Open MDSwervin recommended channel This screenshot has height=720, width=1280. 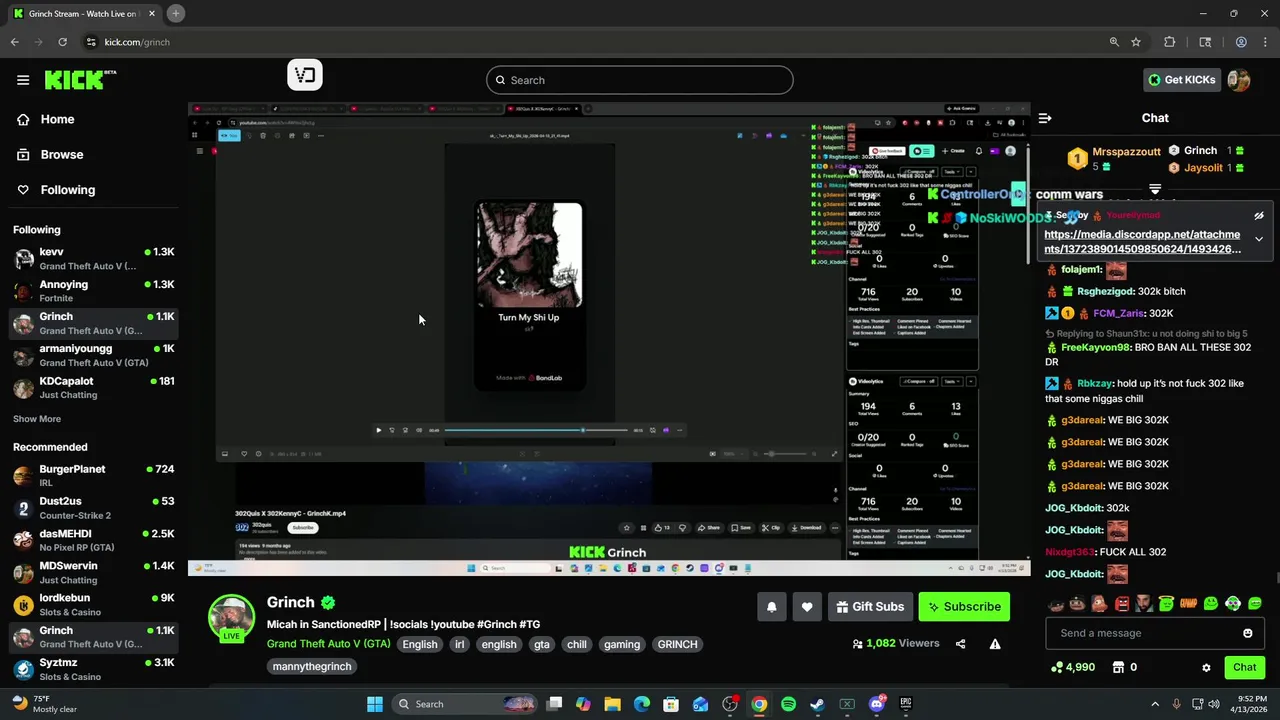point(93,572)
